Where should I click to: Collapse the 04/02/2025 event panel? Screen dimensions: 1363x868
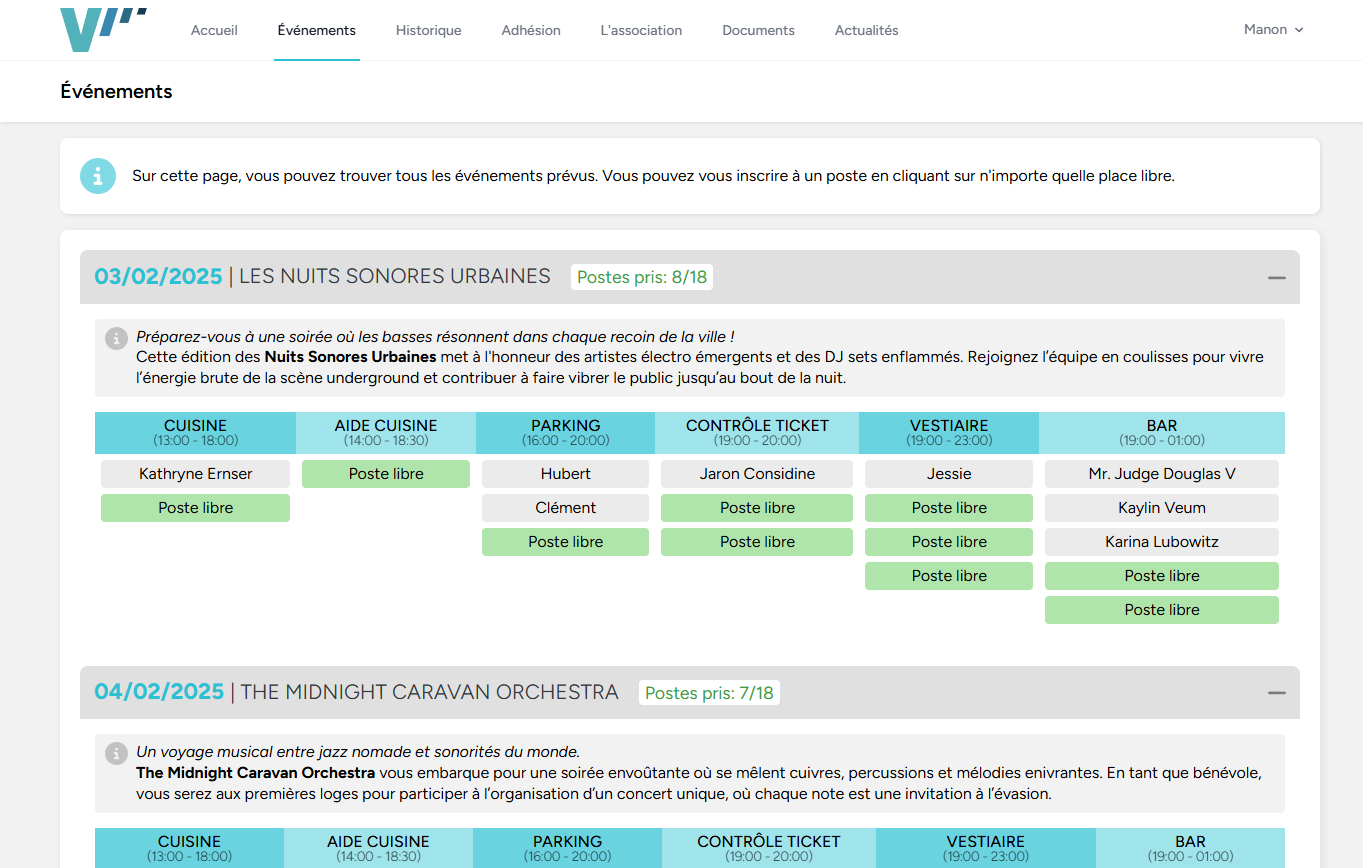click(x=1276, y=692)
